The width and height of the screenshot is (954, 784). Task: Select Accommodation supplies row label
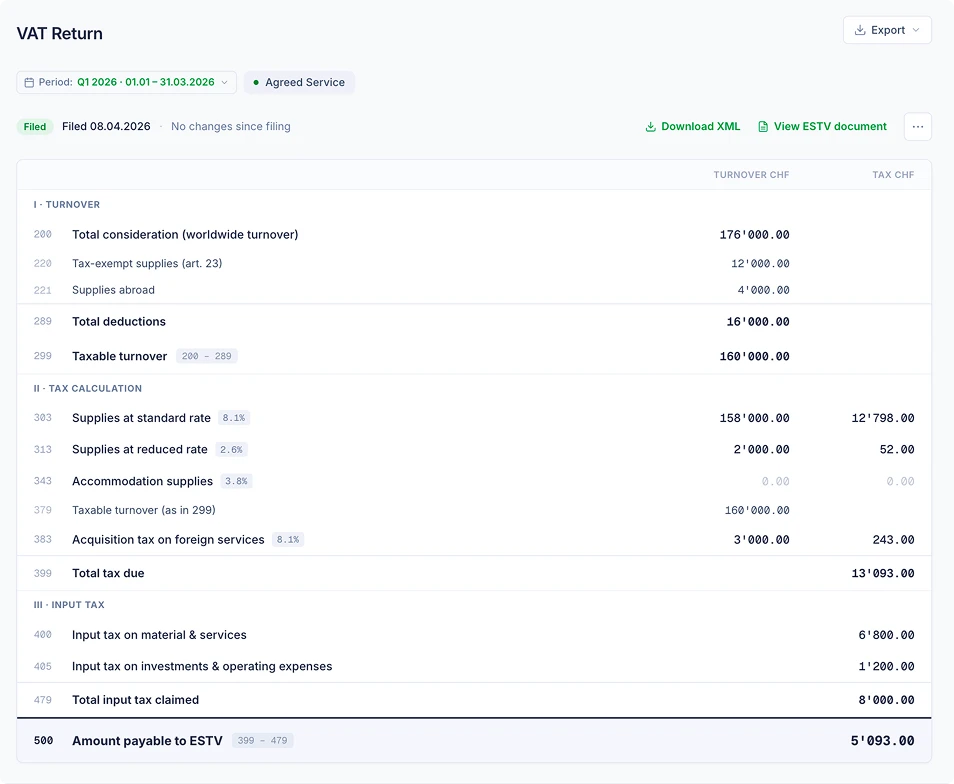click(x=142, y=481)
